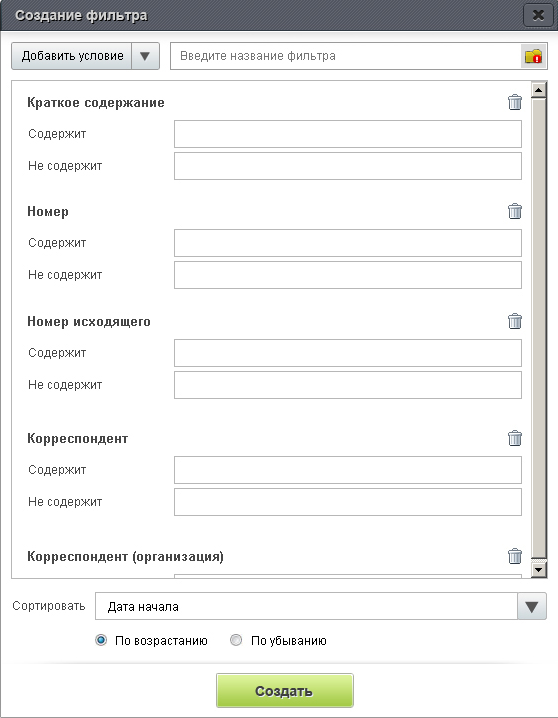
Task: Select По возрастанию sort order
Action: tap(101, 640)
